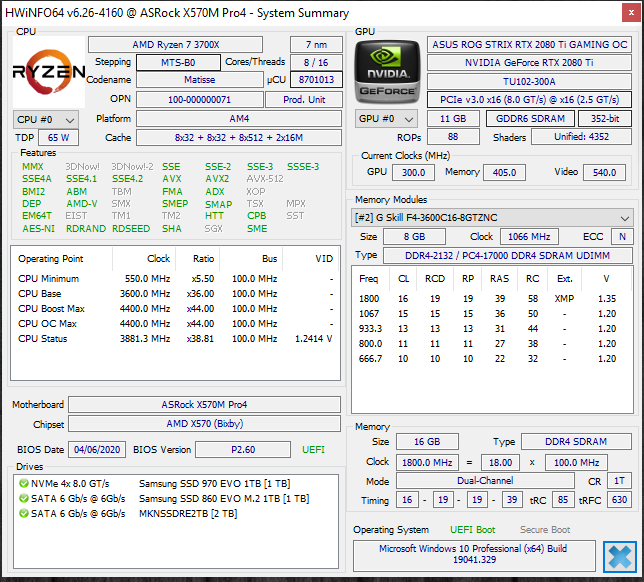
Task: Click the AM4 platform field
Action: pyautogui.click(x=239, y=119)
